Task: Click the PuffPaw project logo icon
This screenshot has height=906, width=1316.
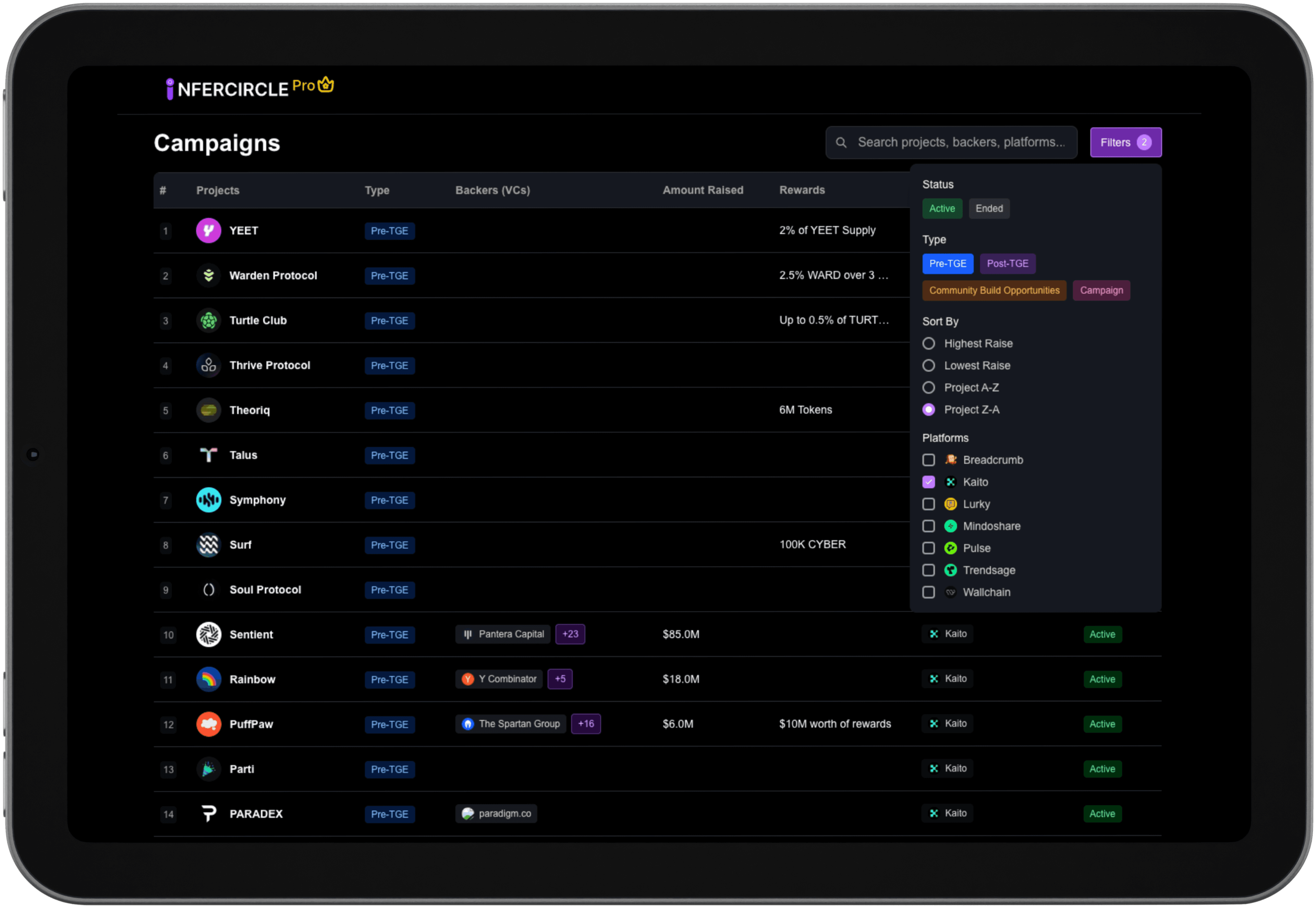Action: 208,724
